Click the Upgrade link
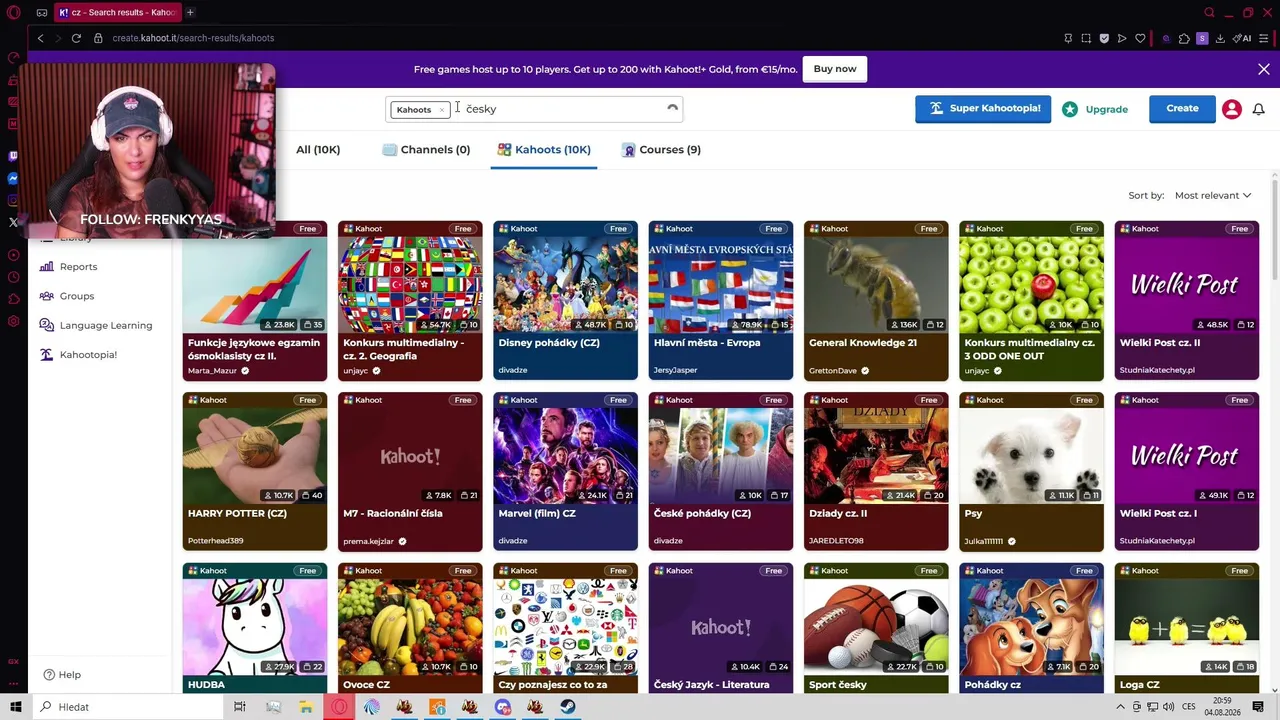This screenshot has height=720, width=1280. (x=1095, y=109)
